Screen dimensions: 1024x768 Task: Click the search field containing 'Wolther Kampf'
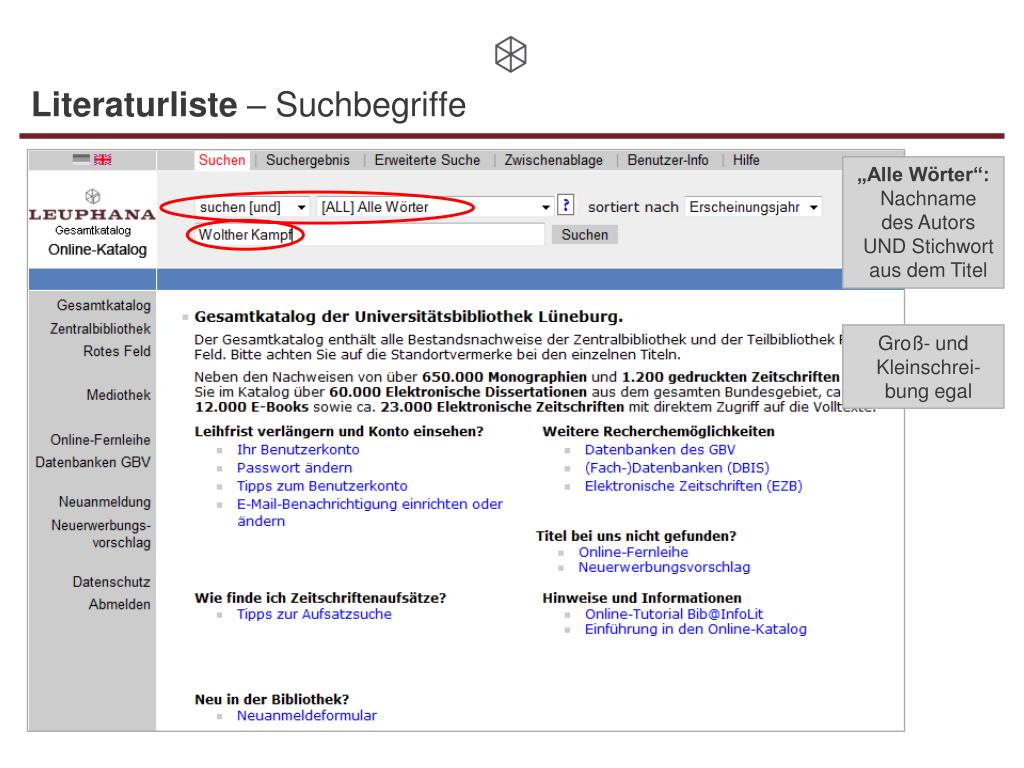[369, 234]
